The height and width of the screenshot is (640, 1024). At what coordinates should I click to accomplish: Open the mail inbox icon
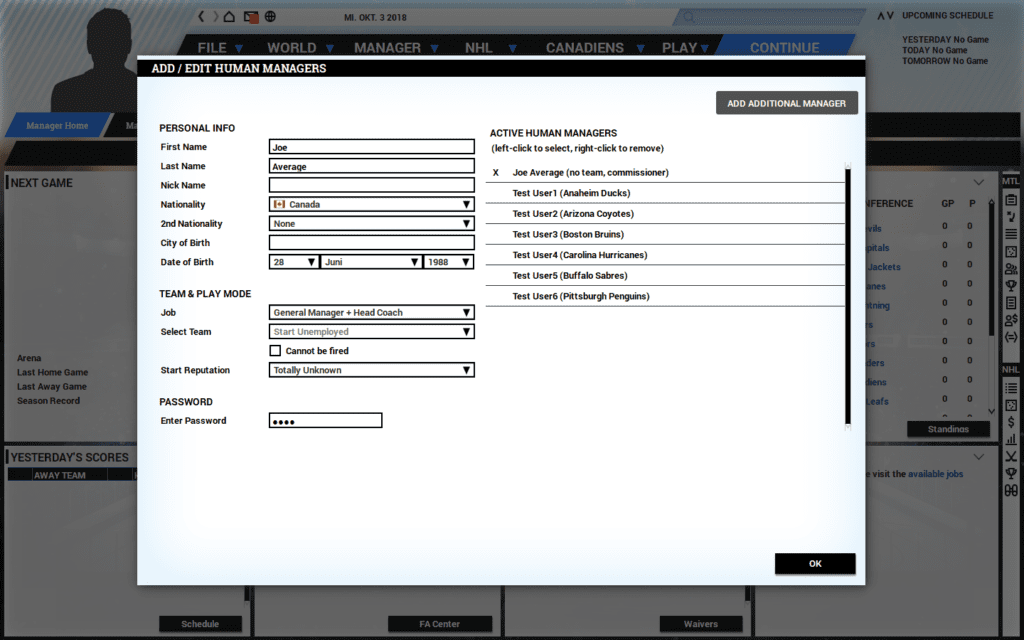pyautogui.click(x=251, y=17)
